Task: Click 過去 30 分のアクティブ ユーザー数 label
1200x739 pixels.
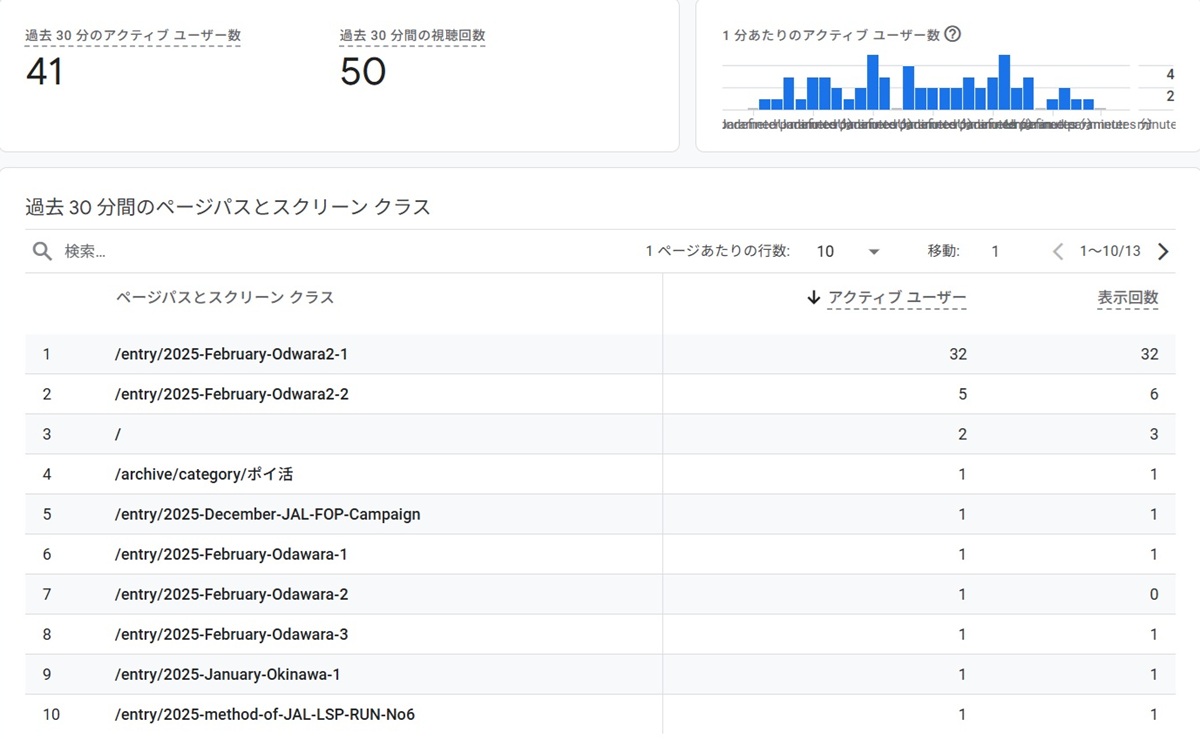Action: [x=133, y=35]
